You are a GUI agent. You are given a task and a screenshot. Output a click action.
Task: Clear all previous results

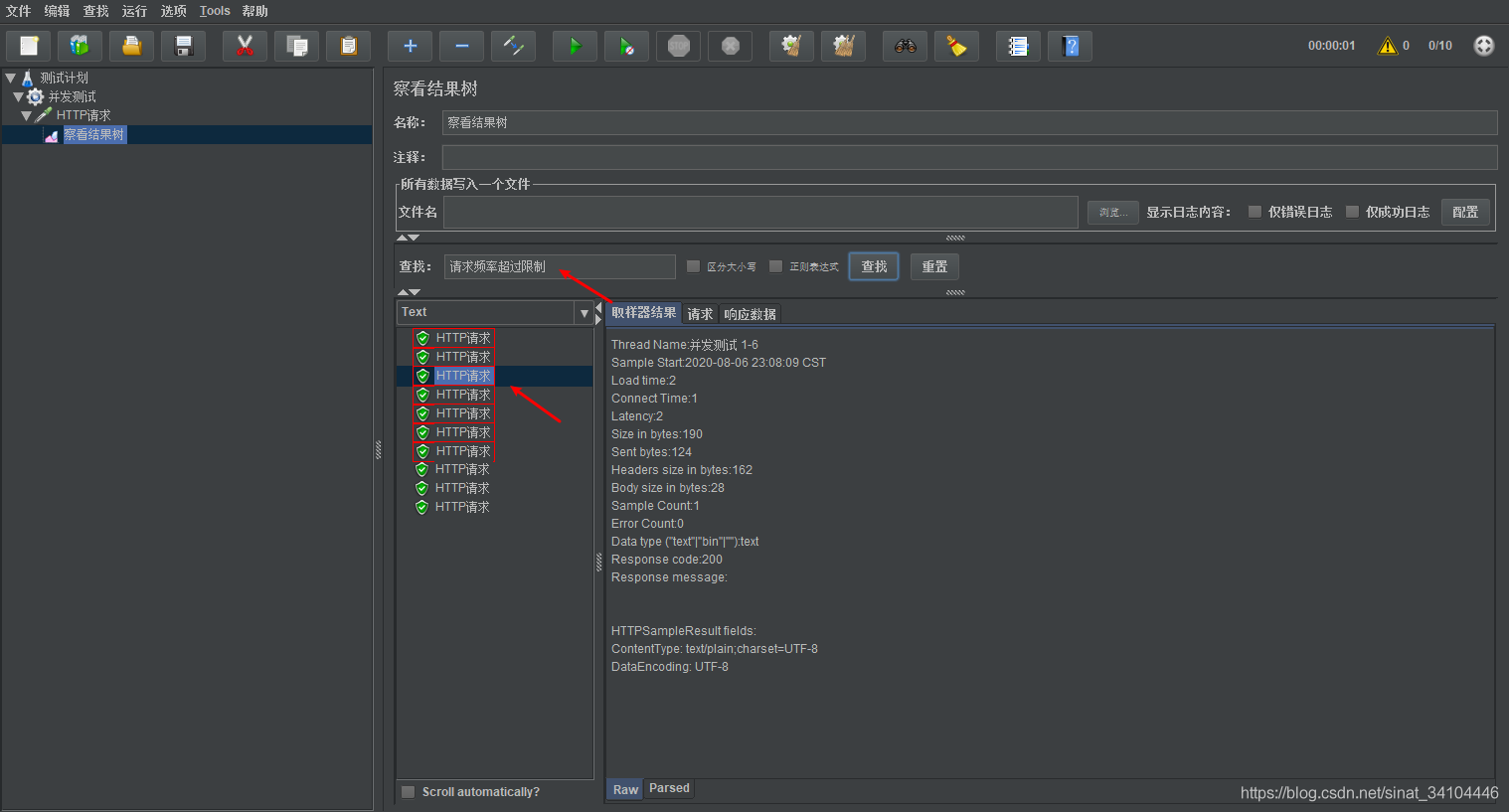pos(843,45)
